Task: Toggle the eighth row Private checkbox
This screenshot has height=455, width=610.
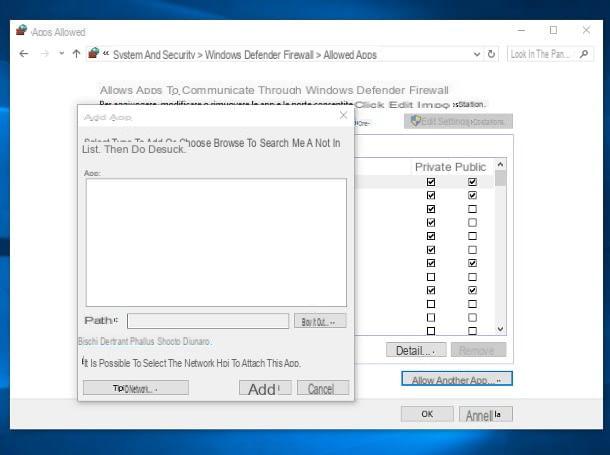Action: (431, 277)
